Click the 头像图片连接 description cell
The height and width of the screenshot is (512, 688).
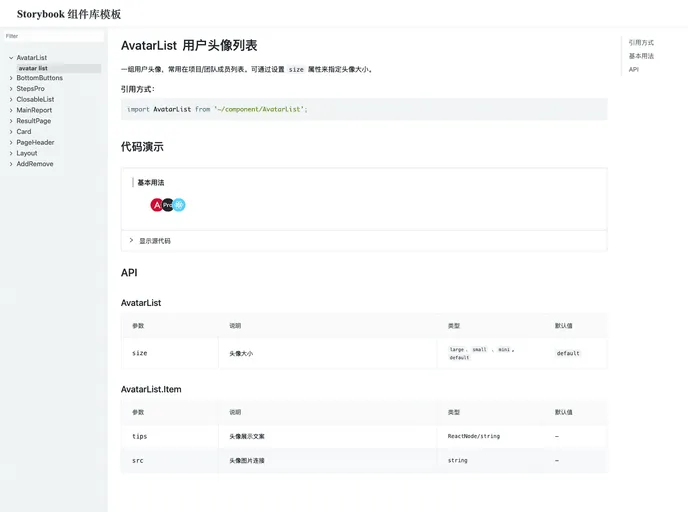[x=327, y=460]
